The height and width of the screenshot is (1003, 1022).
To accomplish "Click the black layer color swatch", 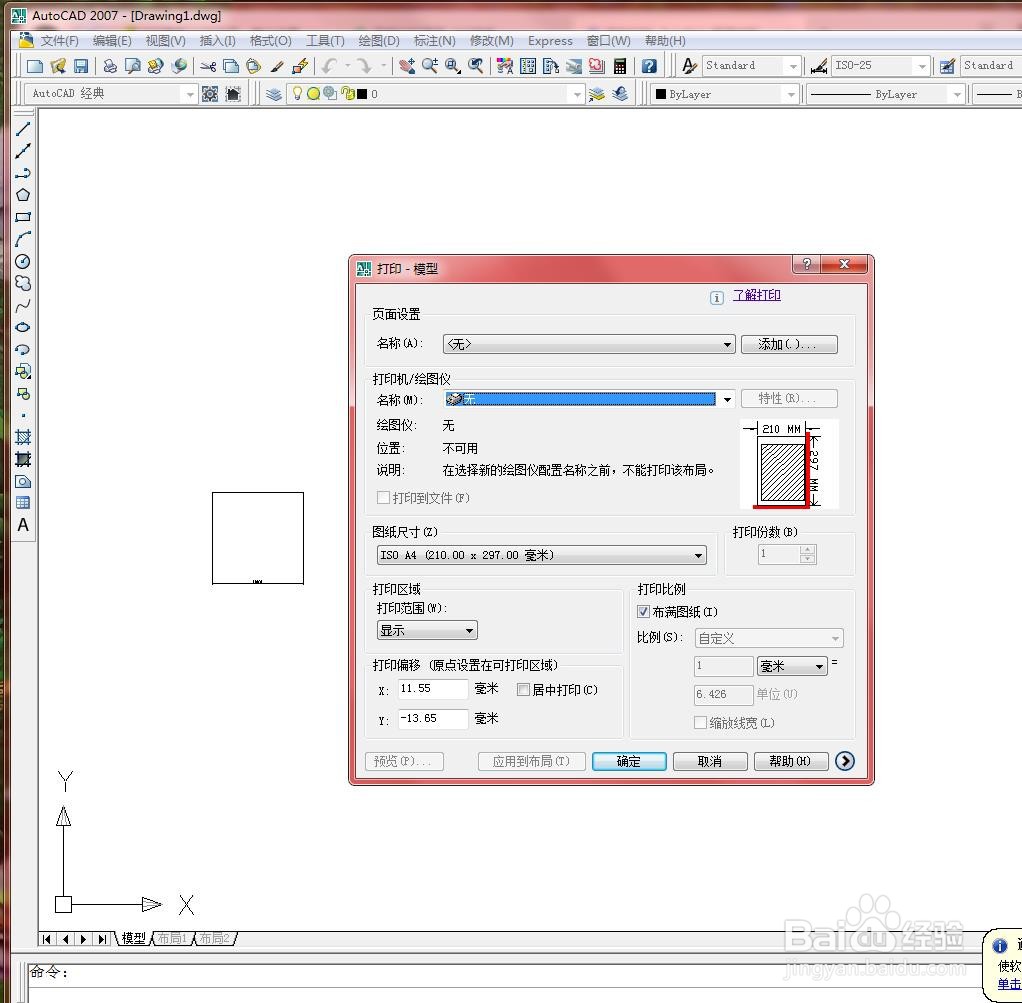I will pyautogui.click(x=362, y=94).
